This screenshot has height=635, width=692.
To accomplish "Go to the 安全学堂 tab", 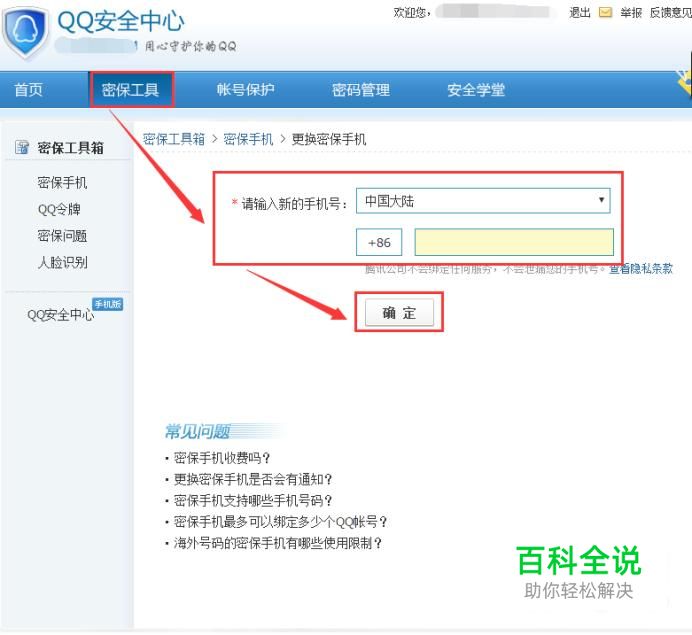I will coord(476,90).
